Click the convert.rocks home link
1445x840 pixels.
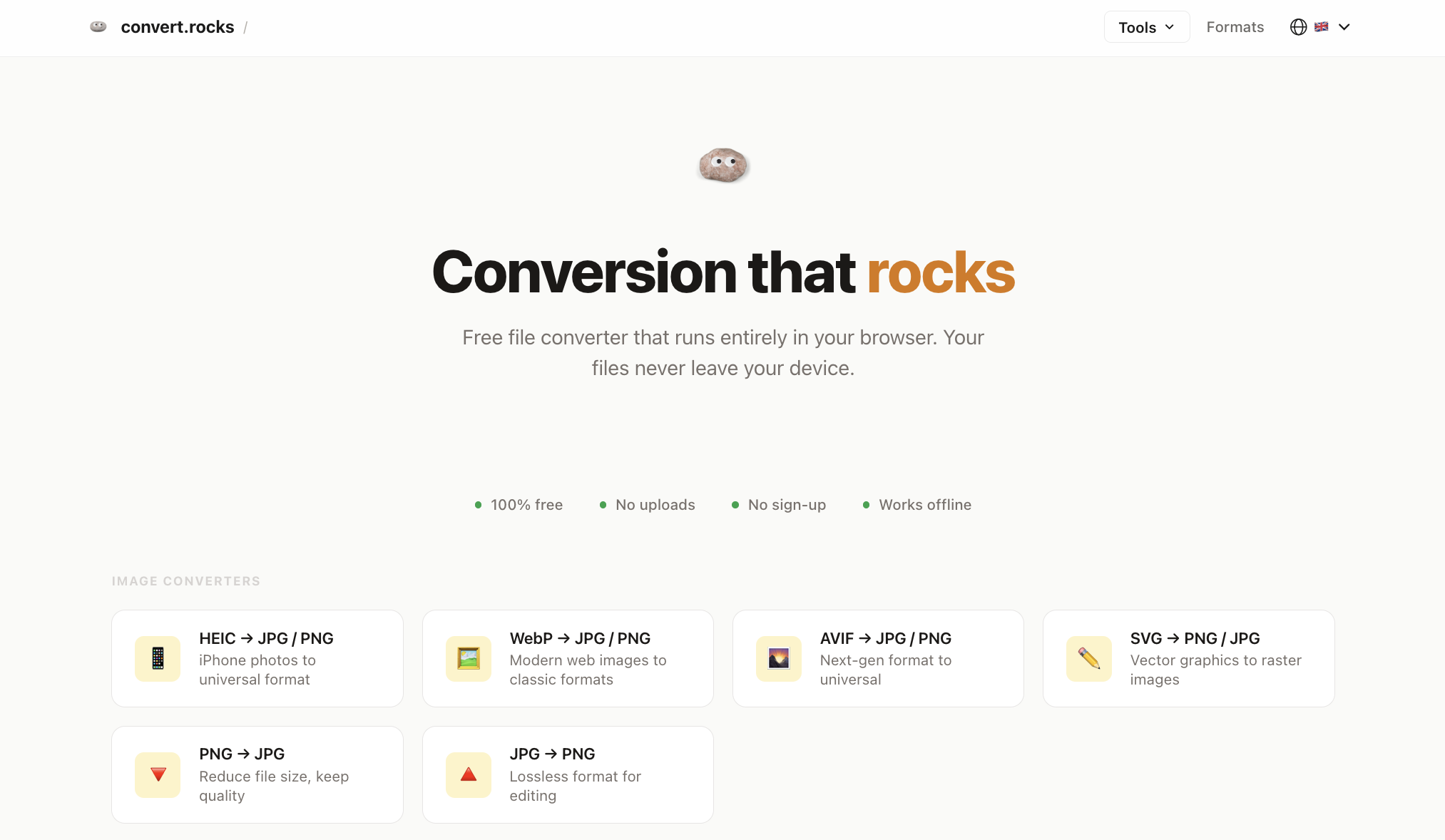pyautogui.click(x=178, y=27)
